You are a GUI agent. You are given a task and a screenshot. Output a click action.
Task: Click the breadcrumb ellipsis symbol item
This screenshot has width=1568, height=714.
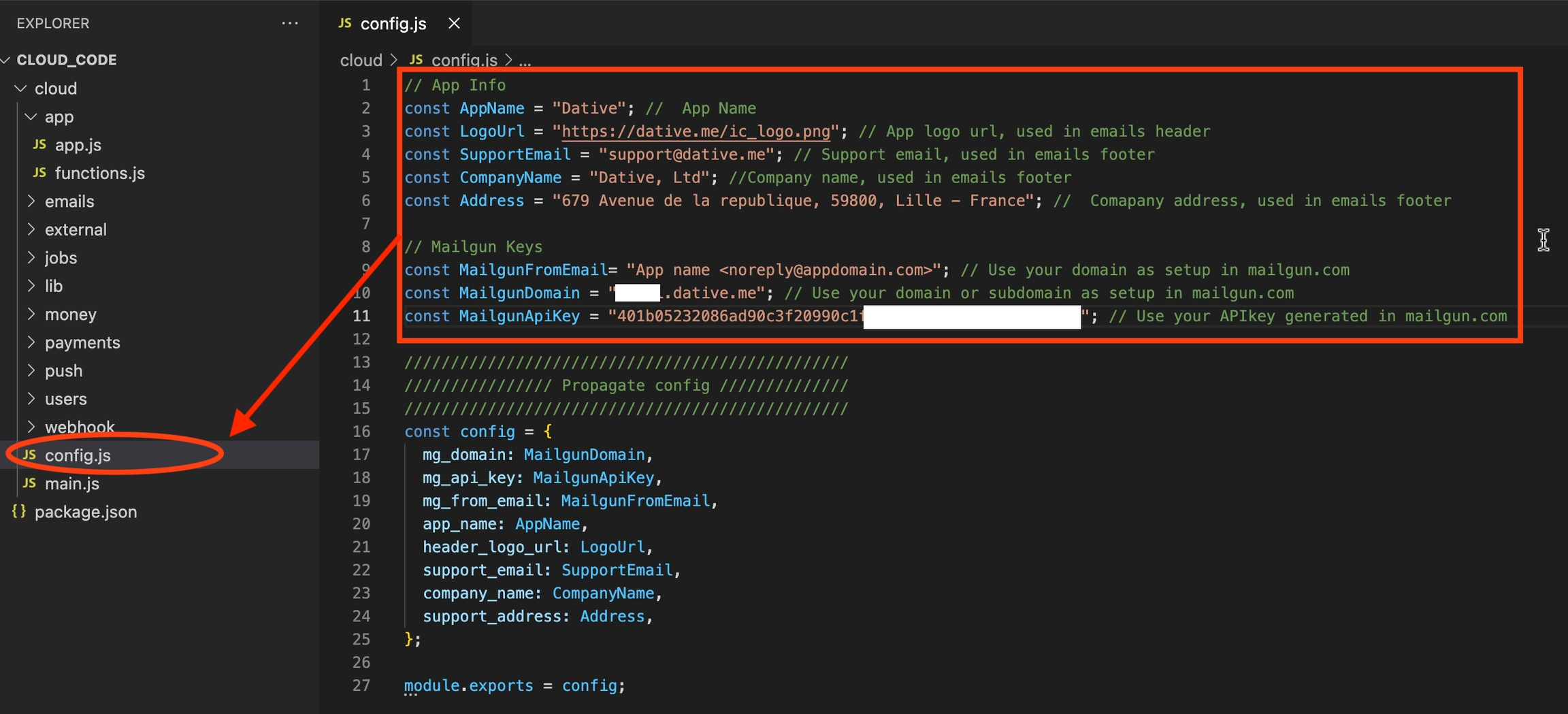pos(525,61)
